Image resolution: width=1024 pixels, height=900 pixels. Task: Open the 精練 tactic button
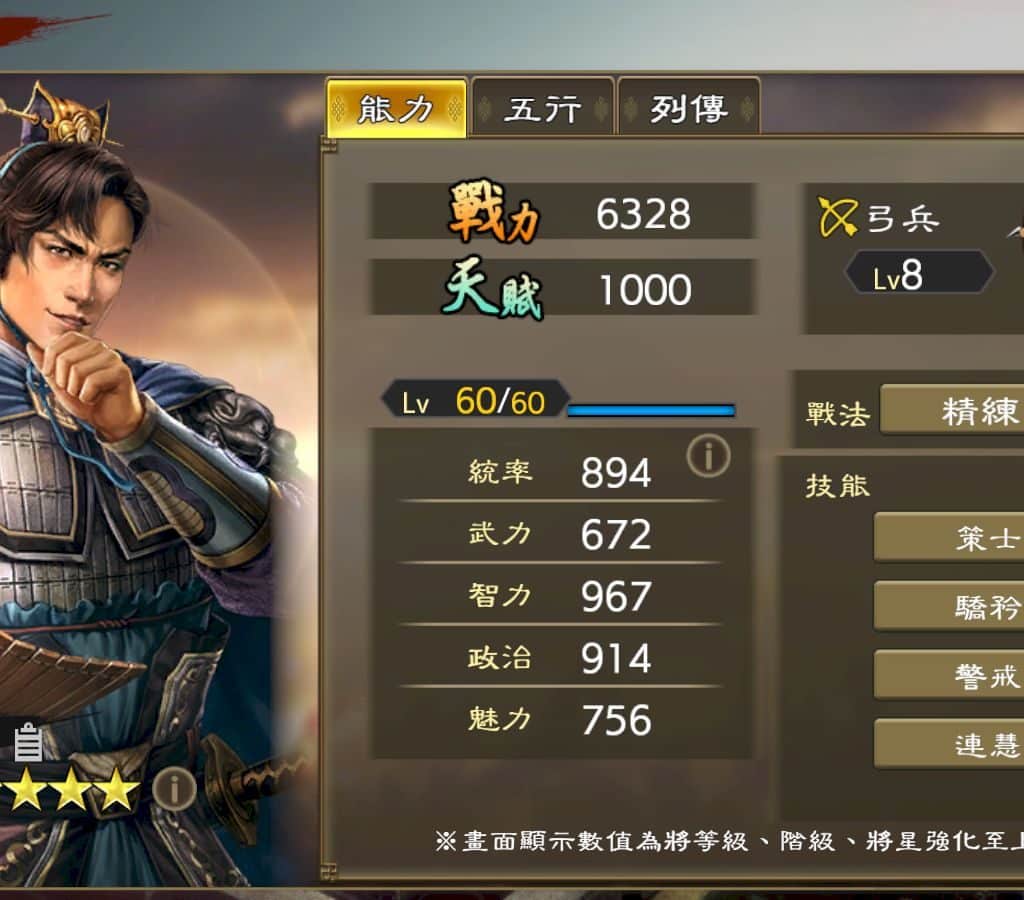[952, 411]
